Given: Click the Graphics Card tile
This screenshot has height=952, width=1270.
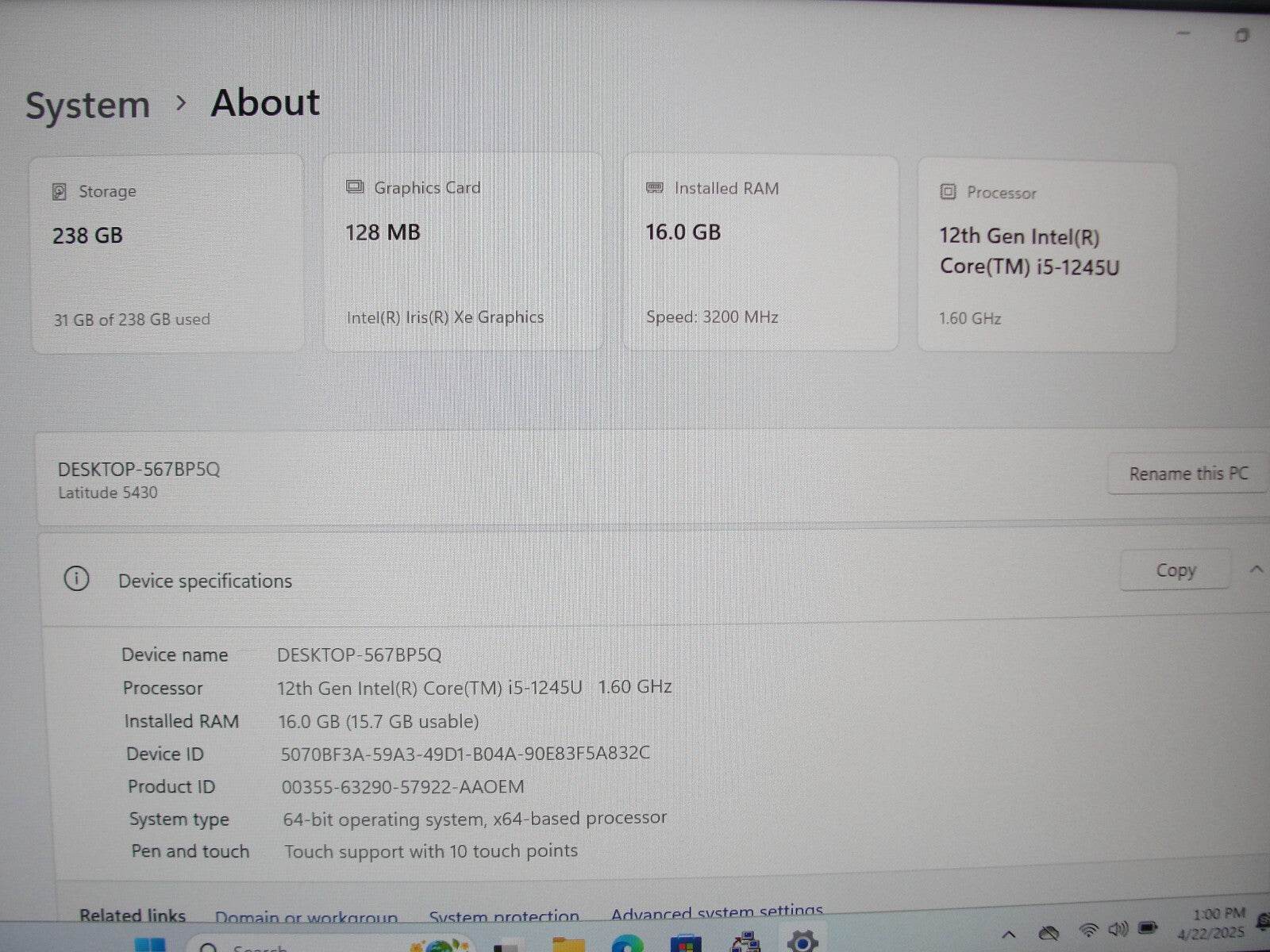Looking at the screenshot, I should 463,252.
